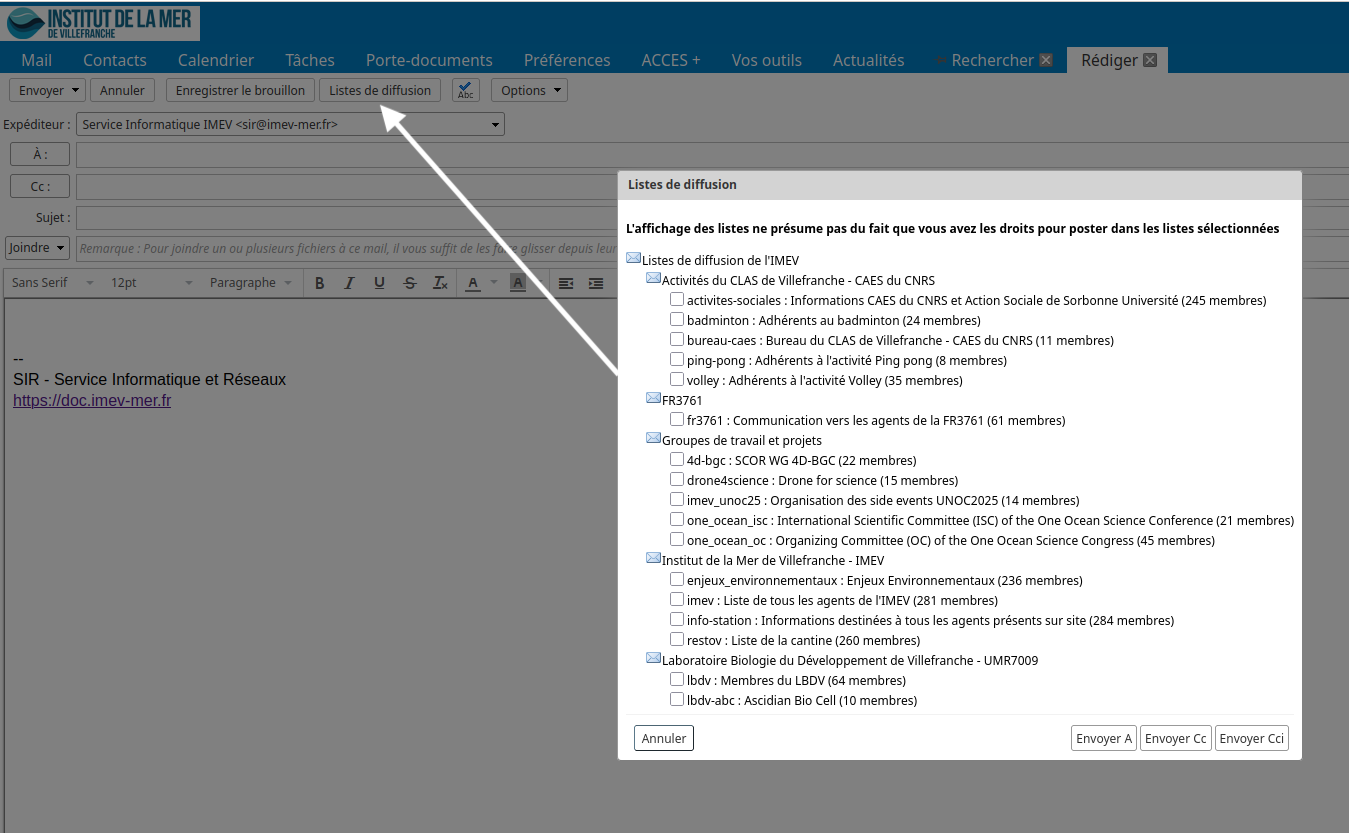Switch to the Contacts tab

(115, 60)
